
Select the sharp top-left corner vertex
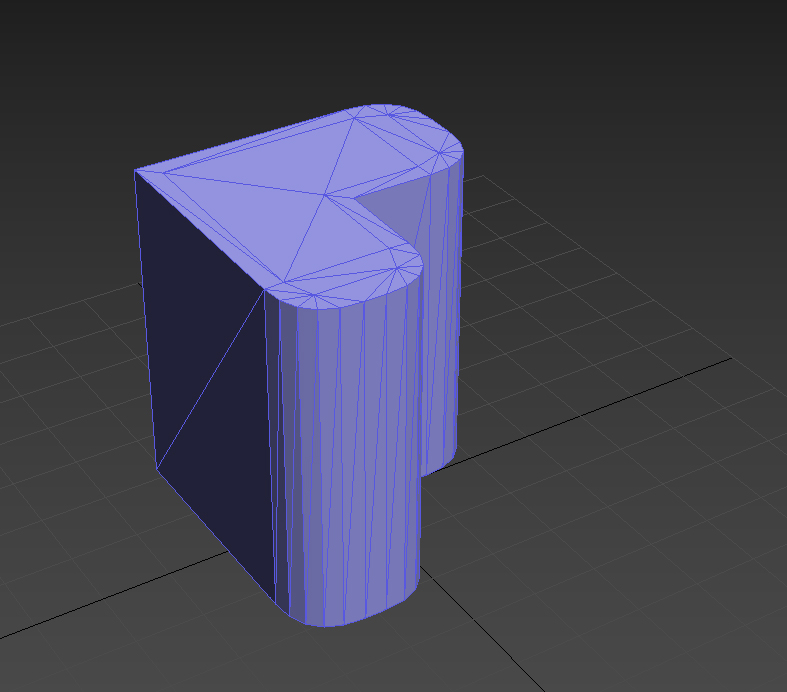click(x=135, y=171)
